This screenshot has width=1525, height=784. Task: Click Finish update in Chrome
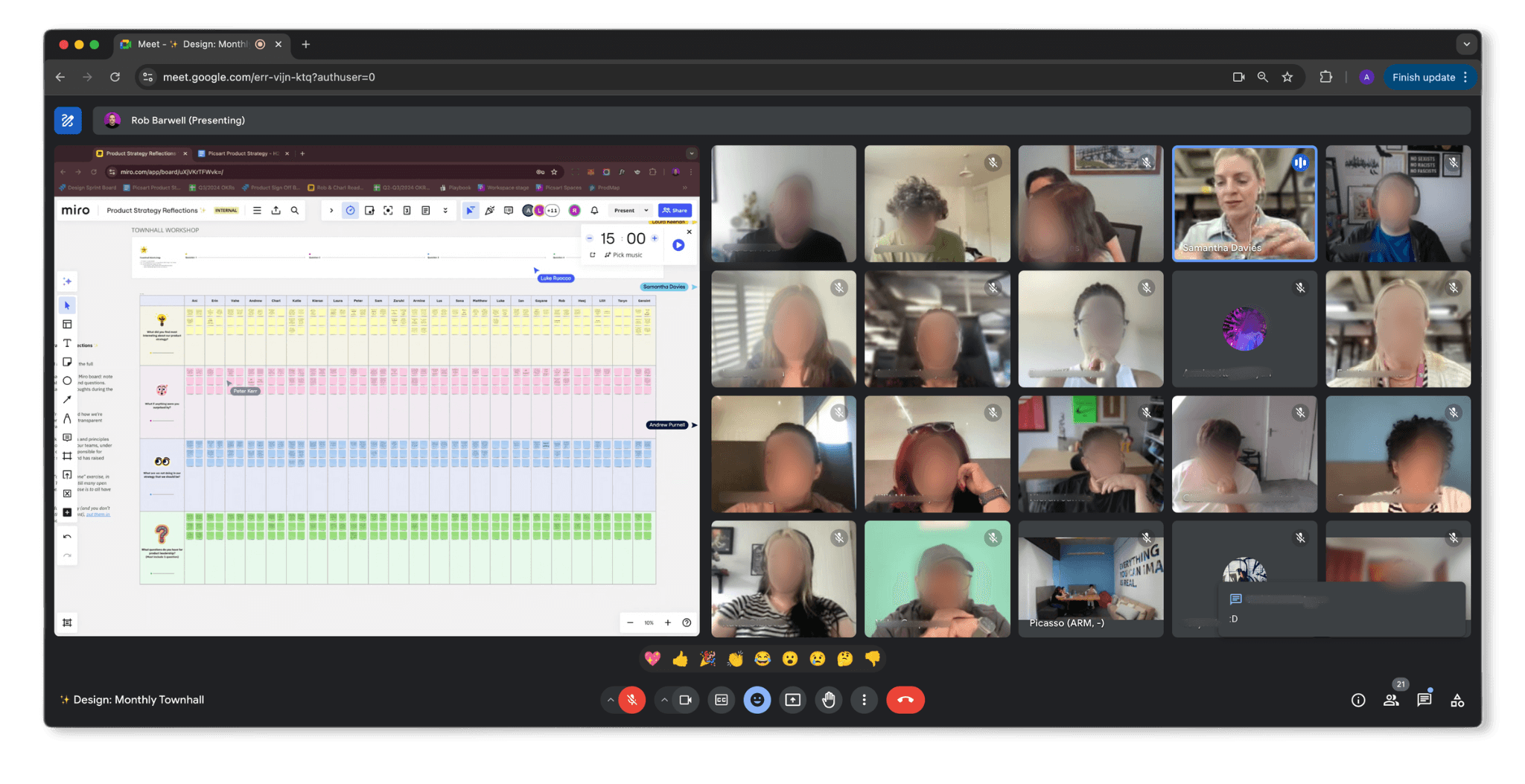point(1424,77)
